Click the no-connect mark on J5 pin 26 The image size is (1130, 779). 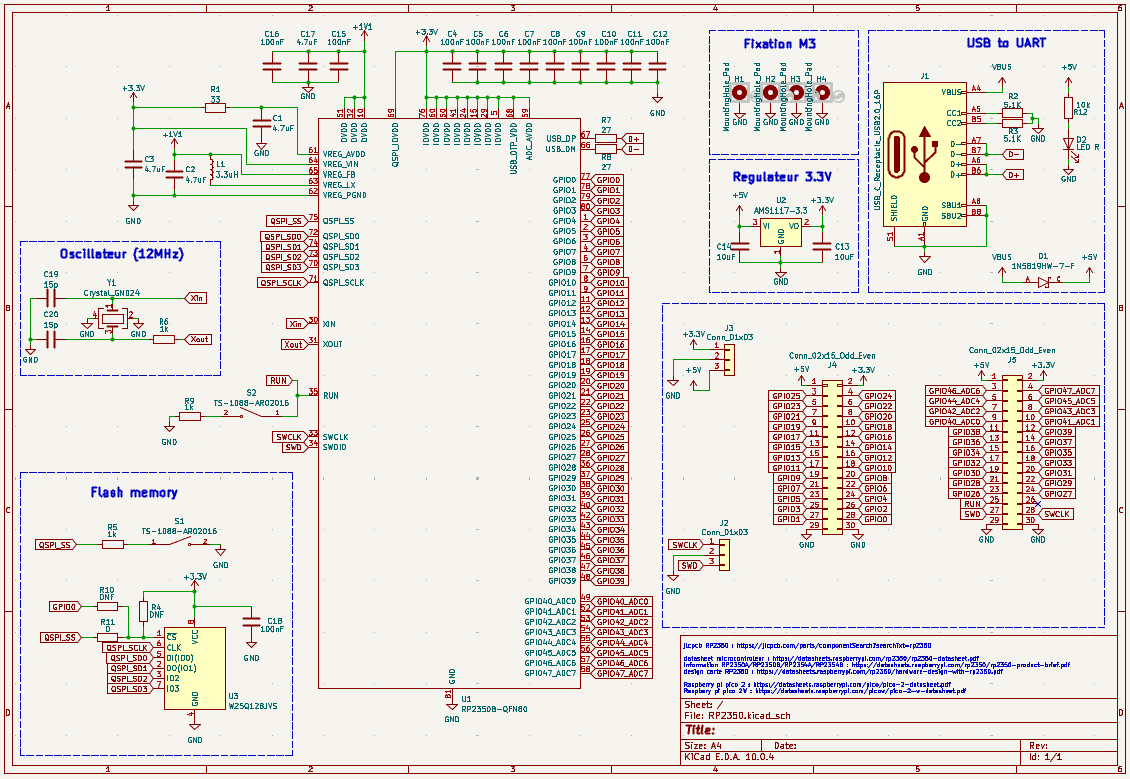click(1038, 503)
